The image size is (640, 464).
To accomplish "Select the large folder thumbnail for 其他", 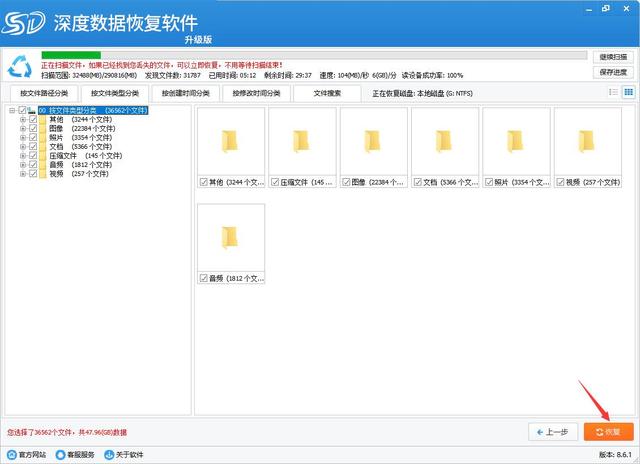I will coord(231,141).
